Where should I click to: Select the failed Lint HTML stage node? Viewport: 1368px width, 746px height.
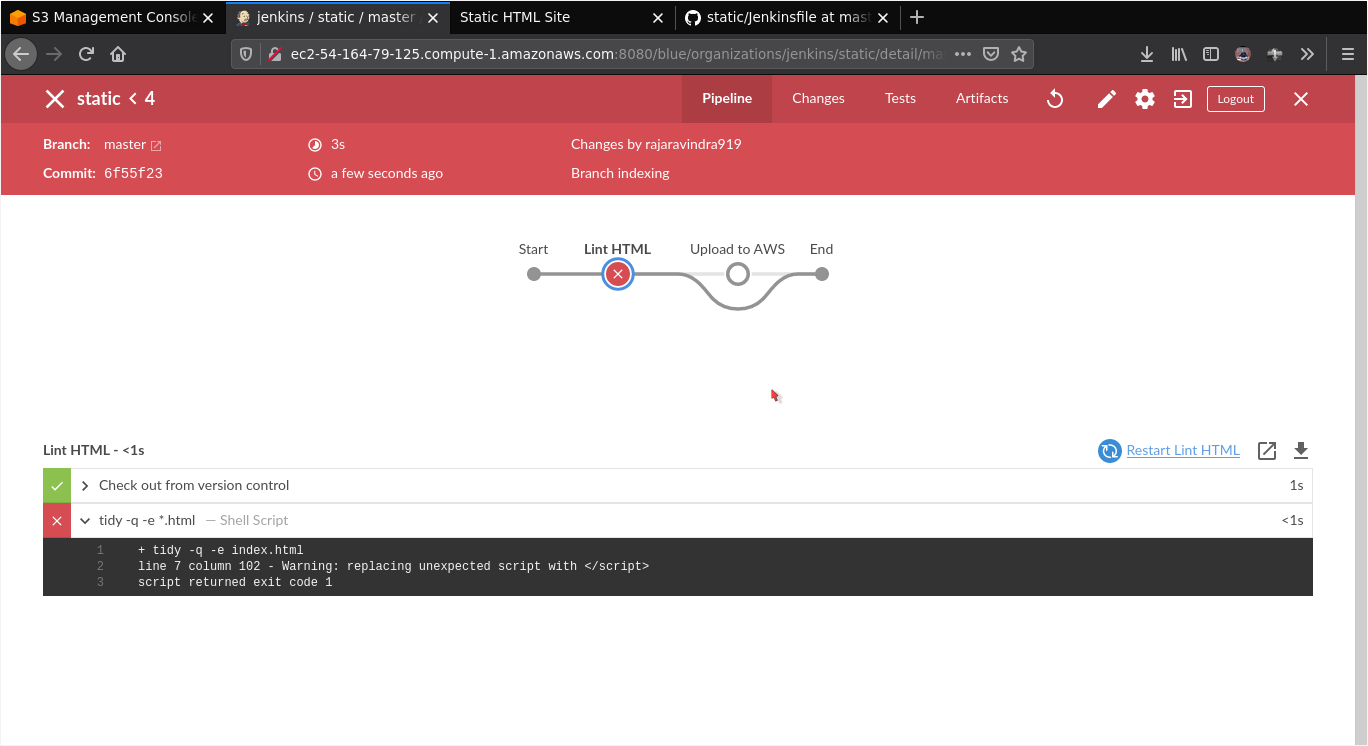[618, 274]
